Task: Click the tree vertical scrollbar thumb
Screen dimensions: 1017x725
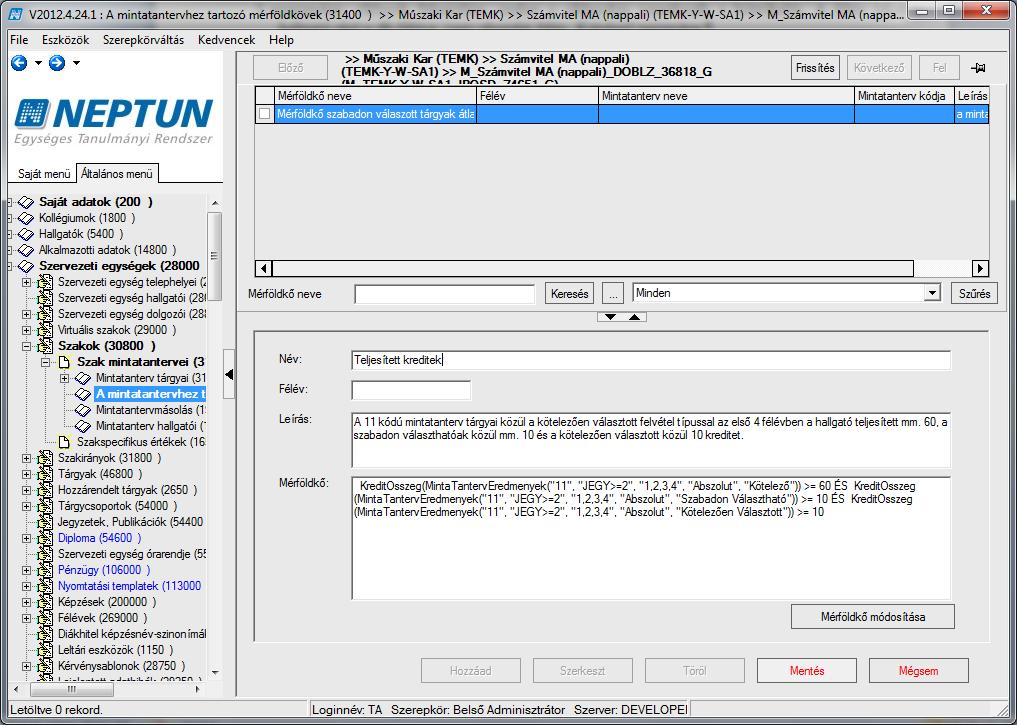Action: click(215, 256)
